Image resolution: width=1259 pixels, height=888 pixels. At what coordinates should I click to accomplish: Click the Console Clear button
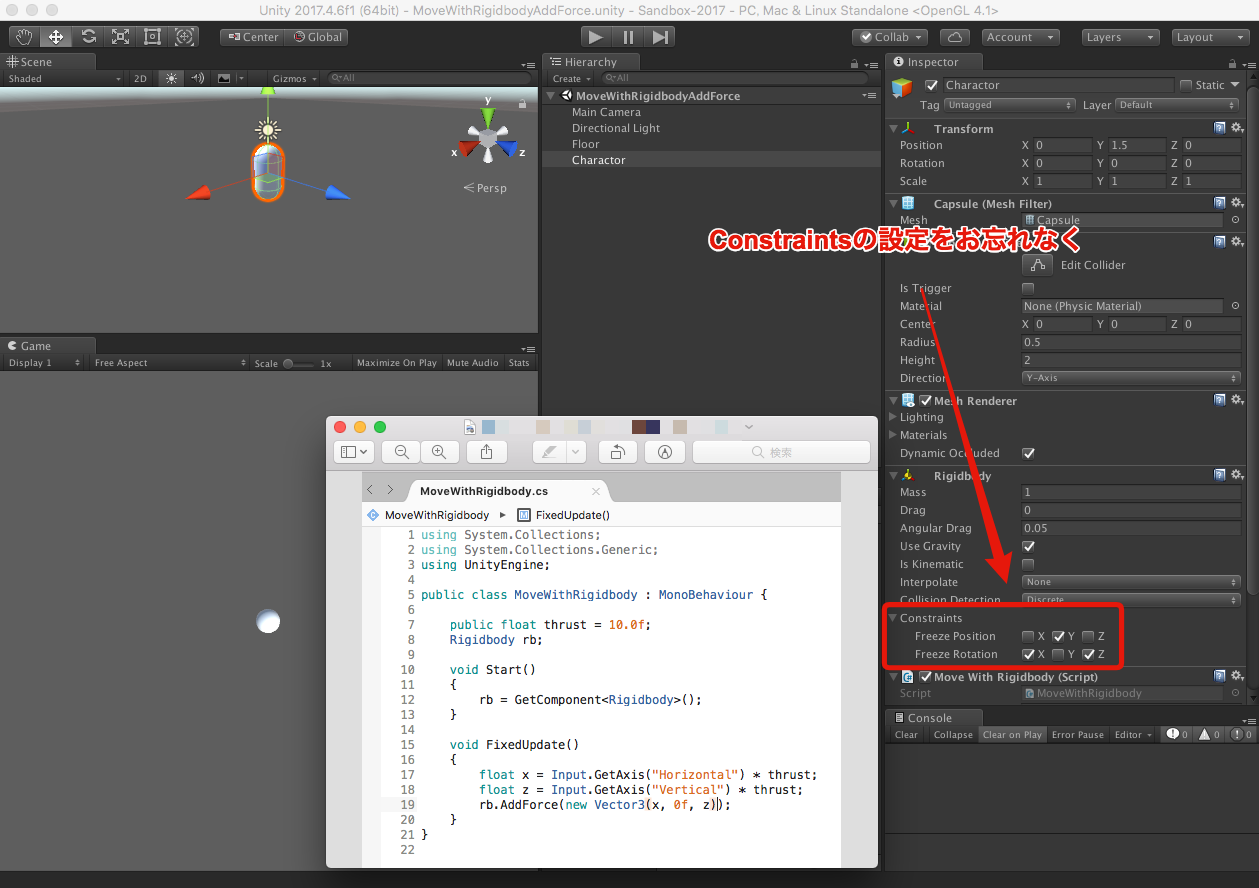tap(906, 735)
